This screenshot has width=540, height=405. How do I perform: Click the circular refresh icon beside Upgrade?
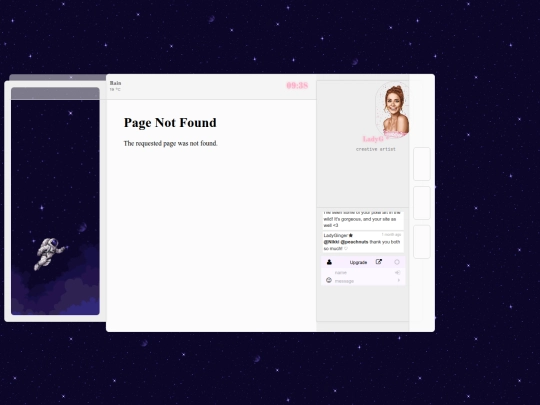(397, 262)
